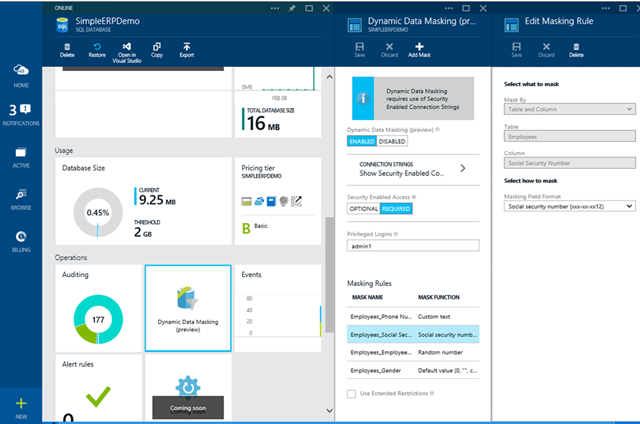
Task: Open Notifications in the sidebar
Action: (21, 115)
